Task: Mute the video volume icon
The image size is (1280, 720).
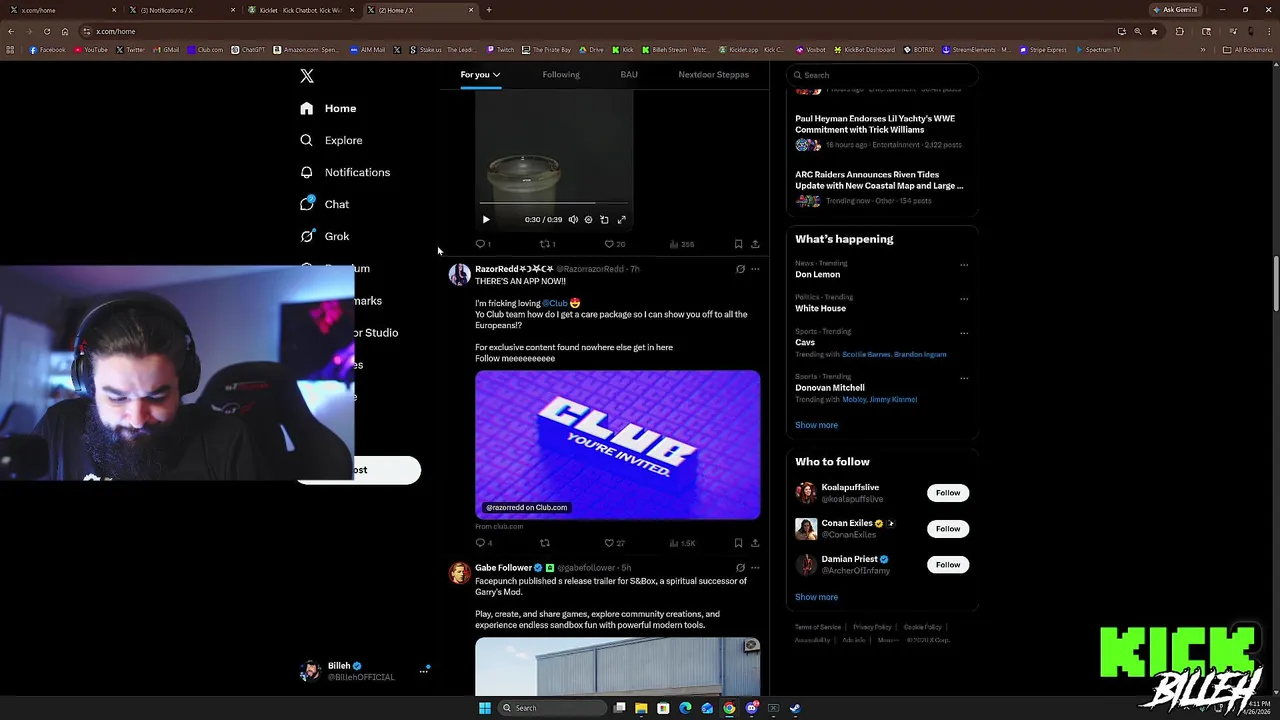Action: (x=573, y=219)
